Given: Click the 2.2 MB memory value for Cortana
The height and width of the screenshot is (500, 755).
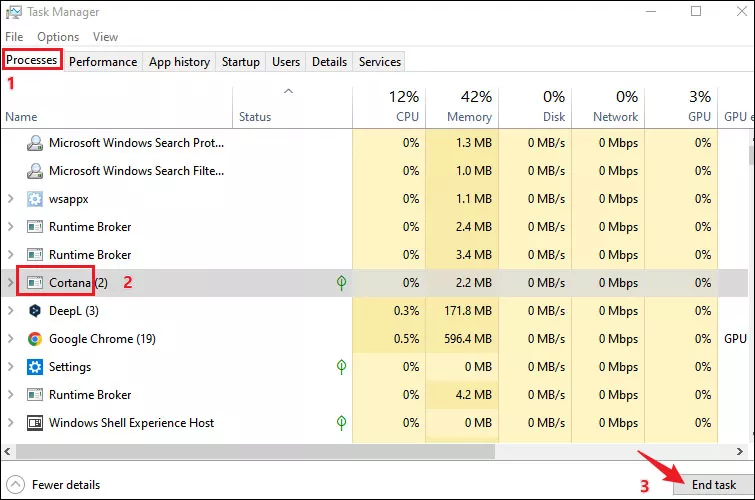Looking at the screenshot, I should coord(474,283).
